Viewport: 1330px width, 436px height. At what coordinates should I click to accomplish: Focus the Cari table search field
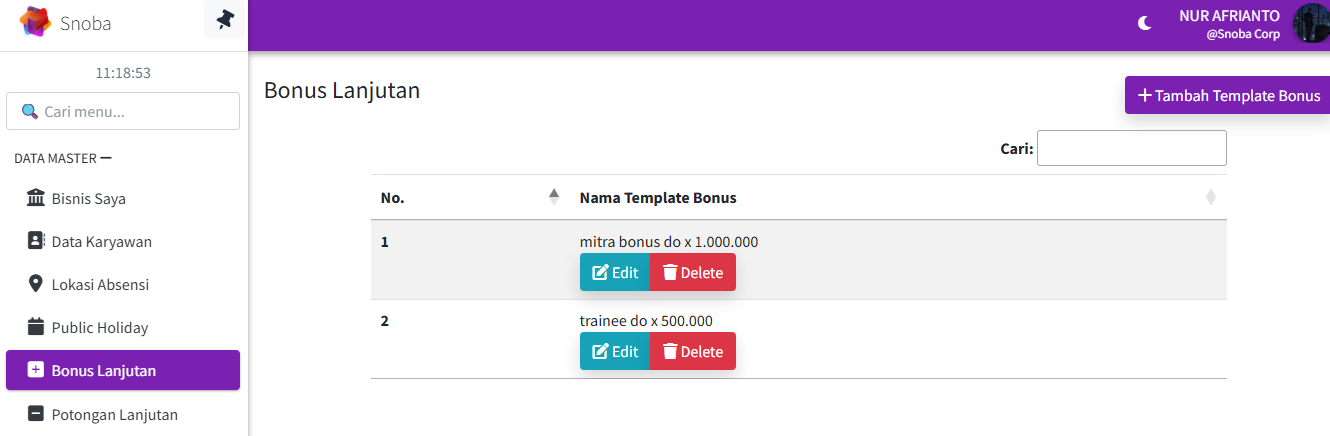pyautogui.click(x=1131, y=148)
